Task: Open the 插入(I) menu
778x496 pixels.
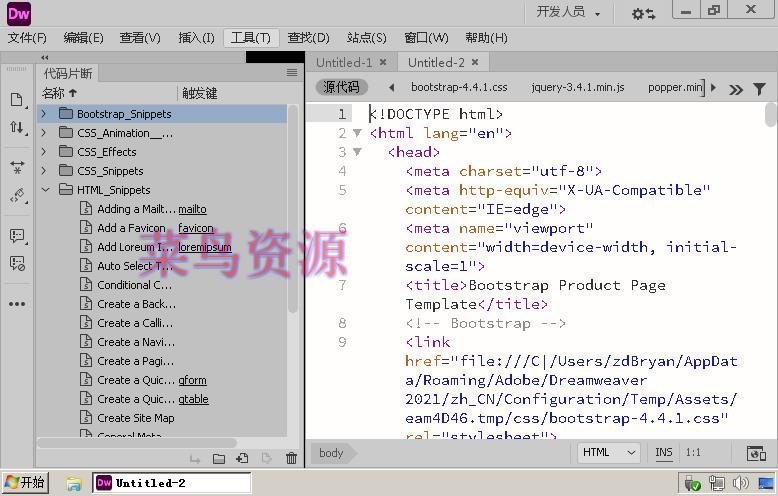Action: pos(196,38)
